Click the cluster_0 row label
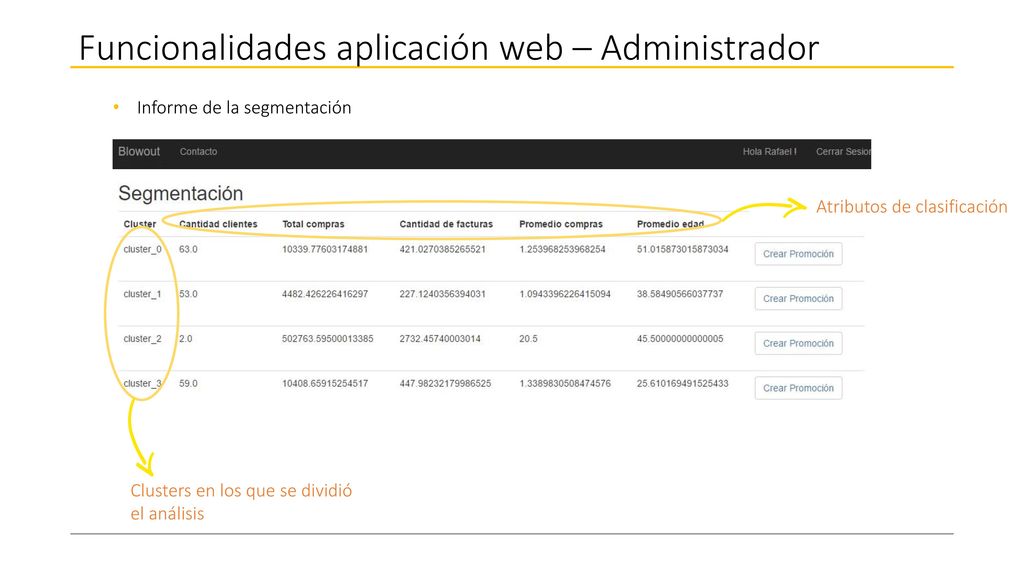Viewport: 1024px width, 576px height. 142,249
